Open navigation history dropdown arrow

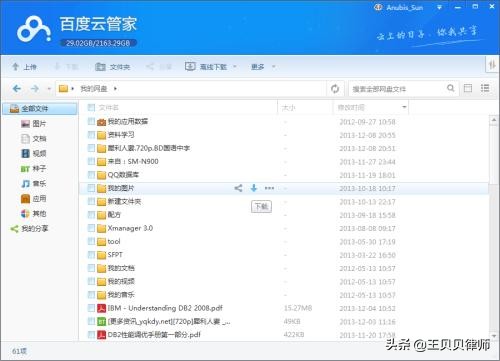49,89
